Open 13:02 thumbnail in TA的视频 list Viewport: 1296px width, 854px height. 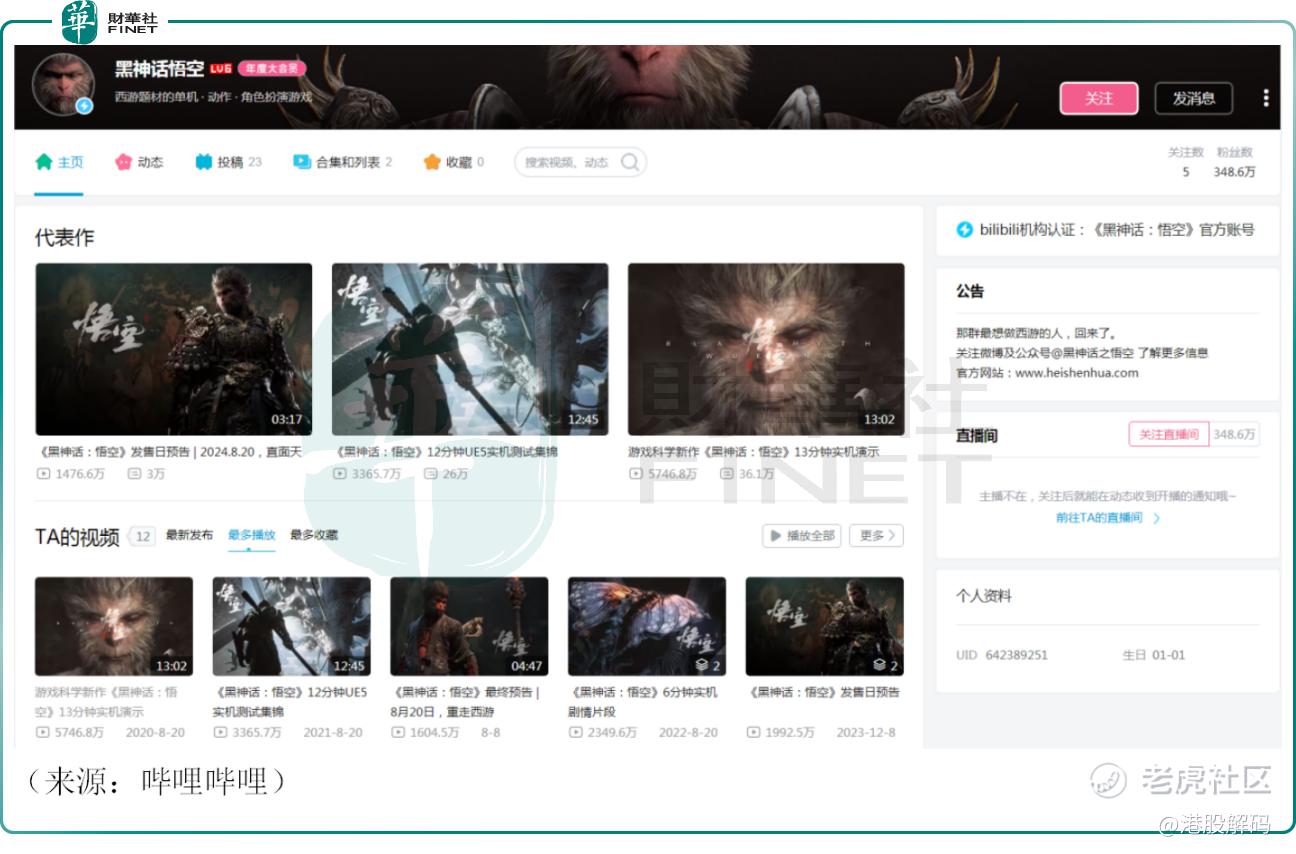point(114,626)
